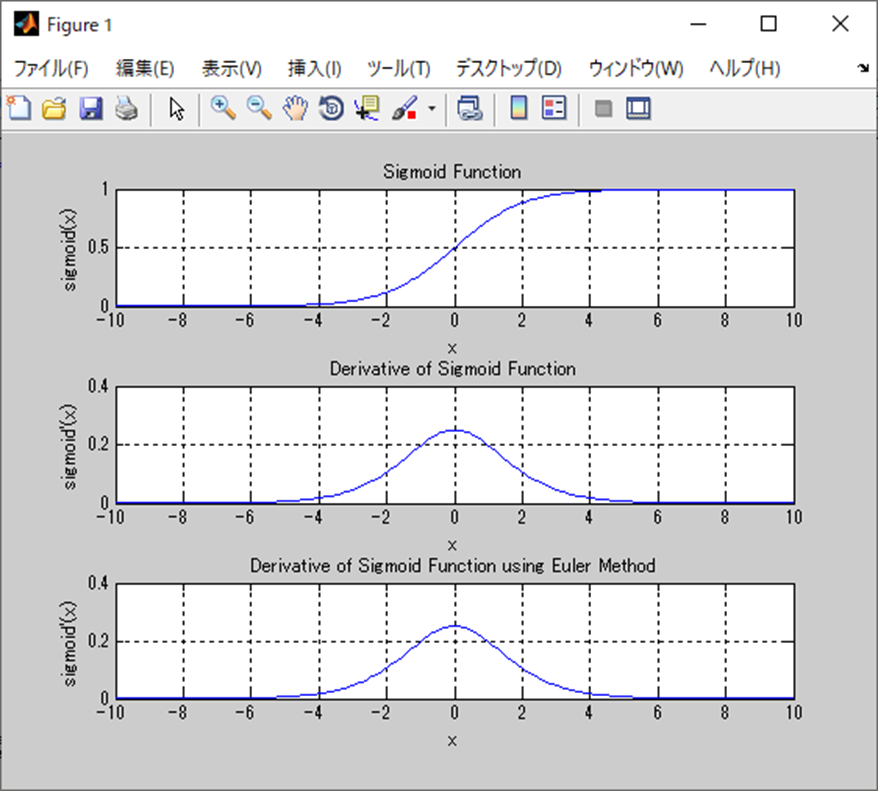Open a file with the folder icon
Viewport: 878px width, 791px height.
tap(54, 108)
